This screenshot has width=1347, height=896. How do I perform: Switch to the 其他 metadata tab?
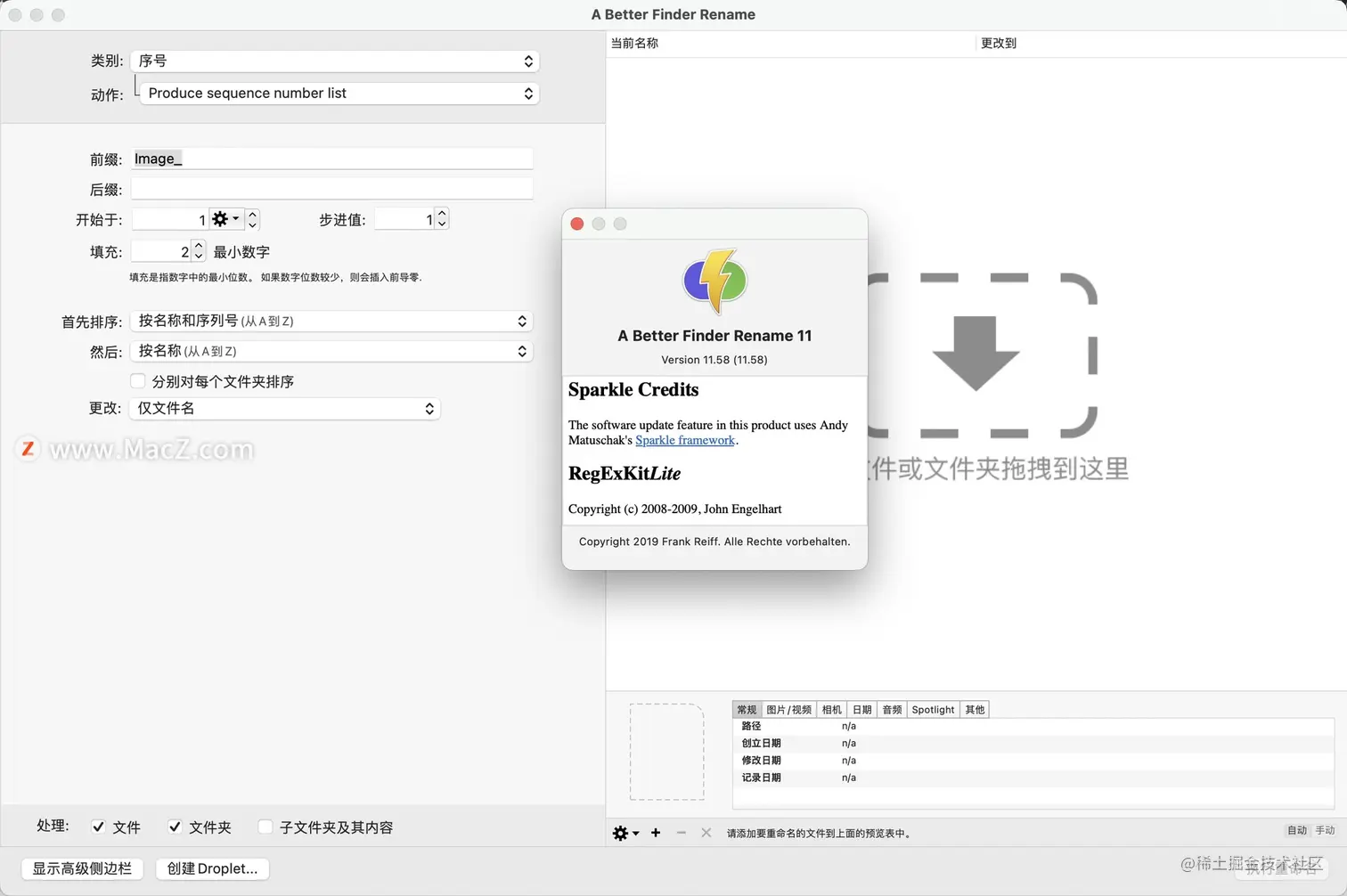tap(976, 710)
